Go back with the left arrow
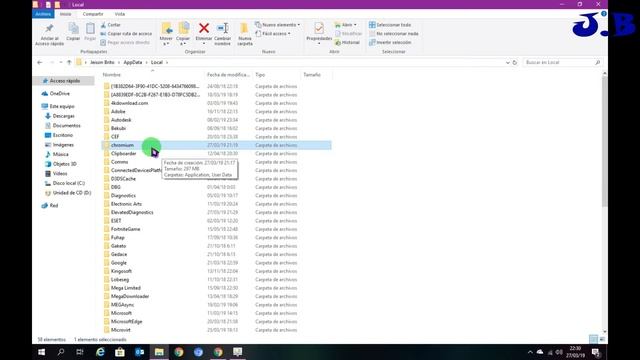 (40, 62)
